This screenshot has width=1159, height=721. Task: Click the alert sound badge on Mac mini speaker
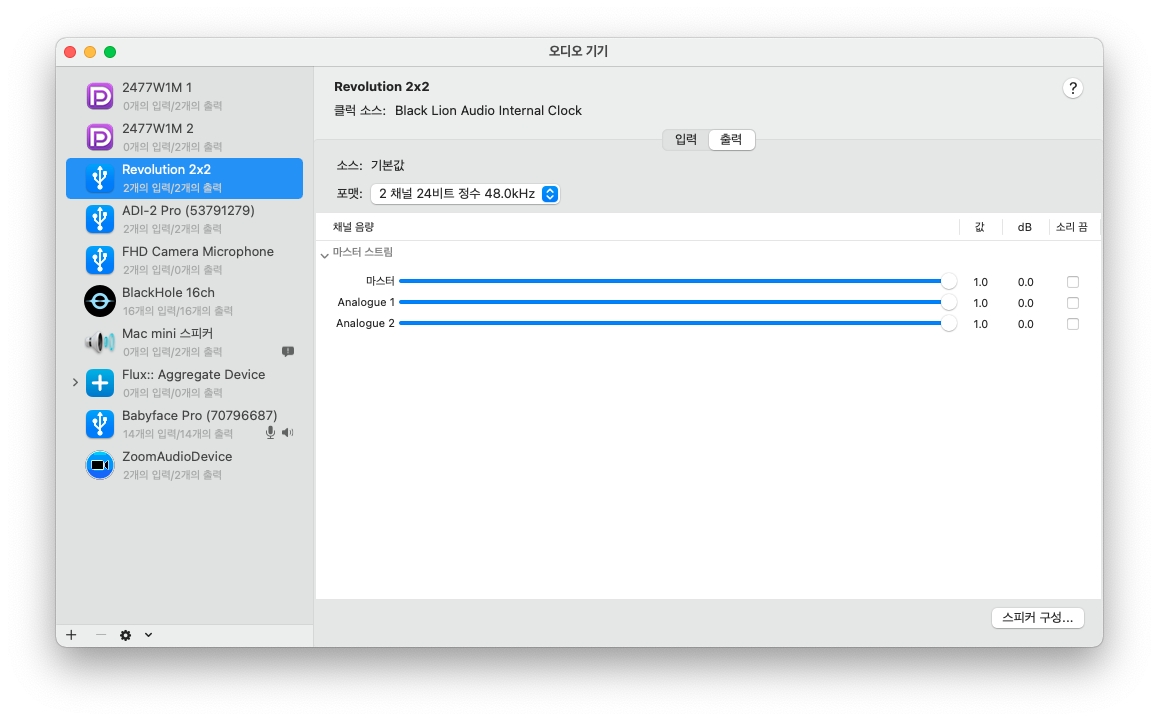point(288,351)
